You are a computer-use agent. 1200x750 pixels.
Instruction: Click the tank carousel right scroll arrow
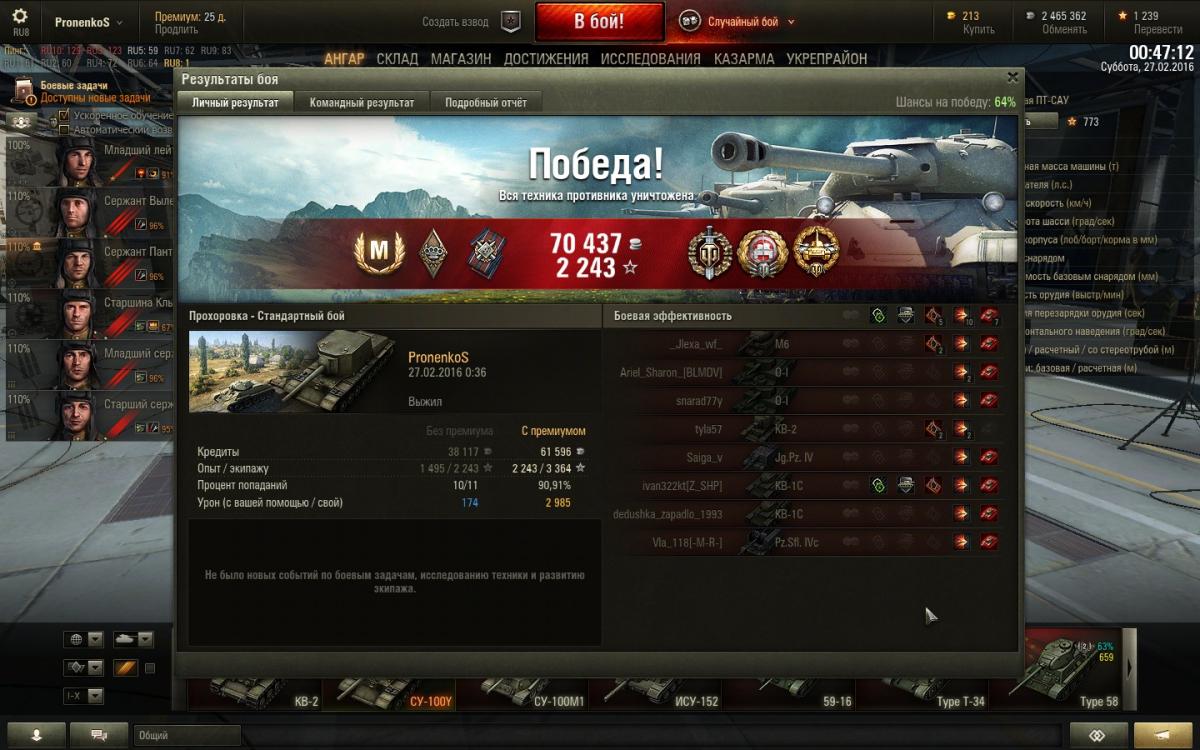[x=1131, y=667]
